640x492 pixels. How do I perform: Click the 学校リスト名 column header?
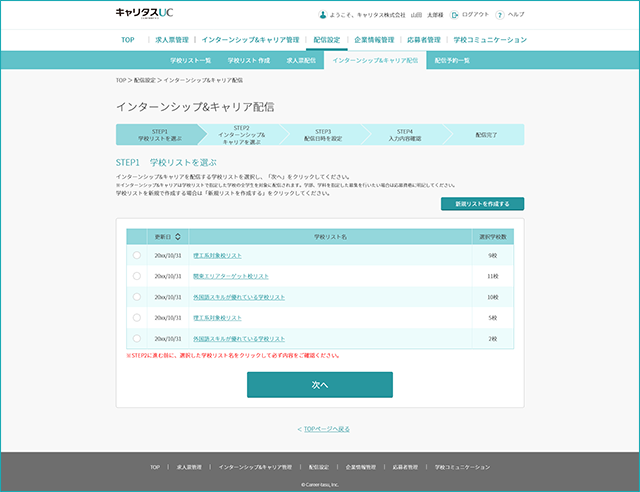point(330,237)
